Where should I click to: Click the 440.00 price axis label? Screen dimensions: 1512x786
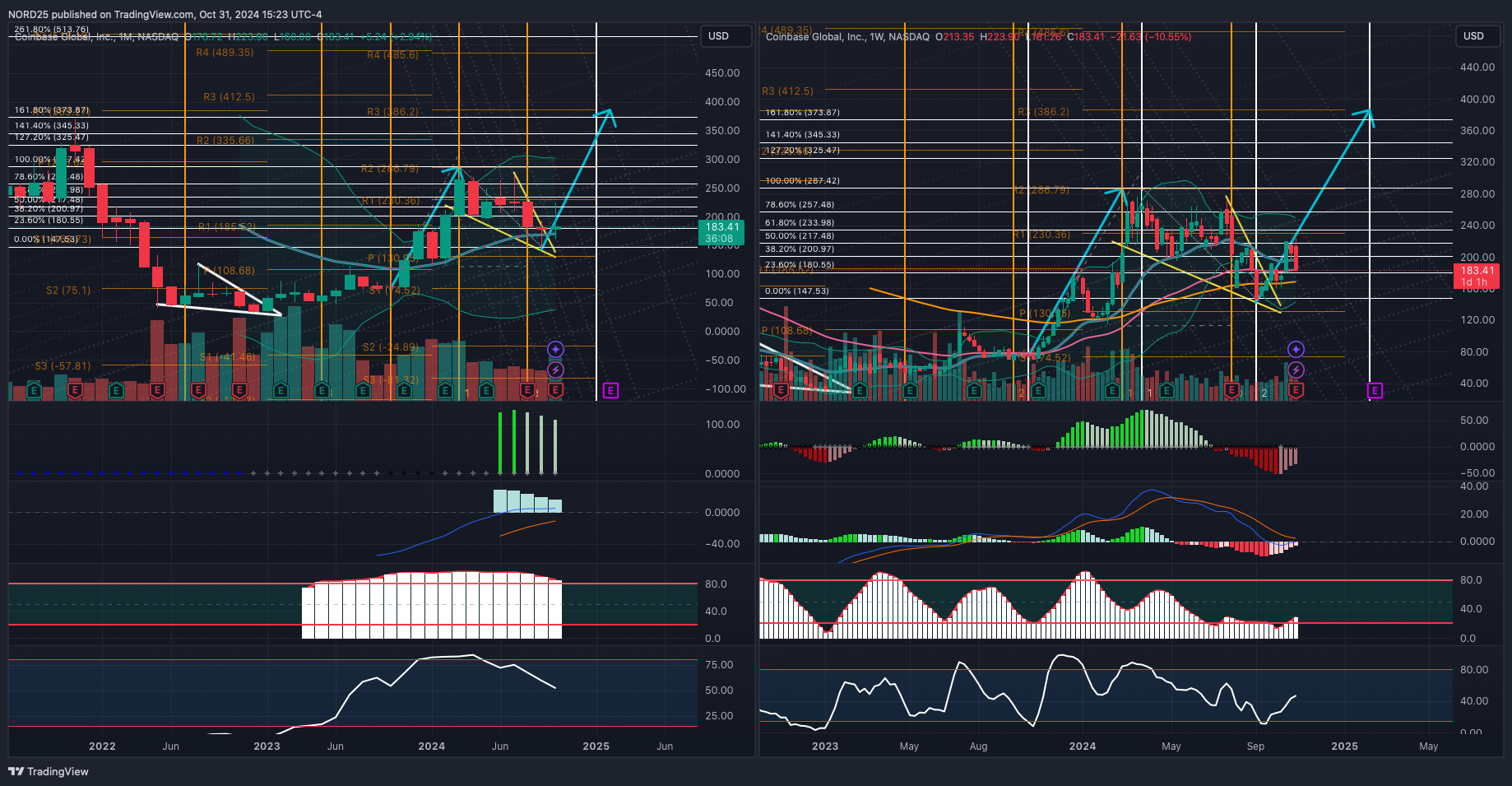(x=1477, y=67)
